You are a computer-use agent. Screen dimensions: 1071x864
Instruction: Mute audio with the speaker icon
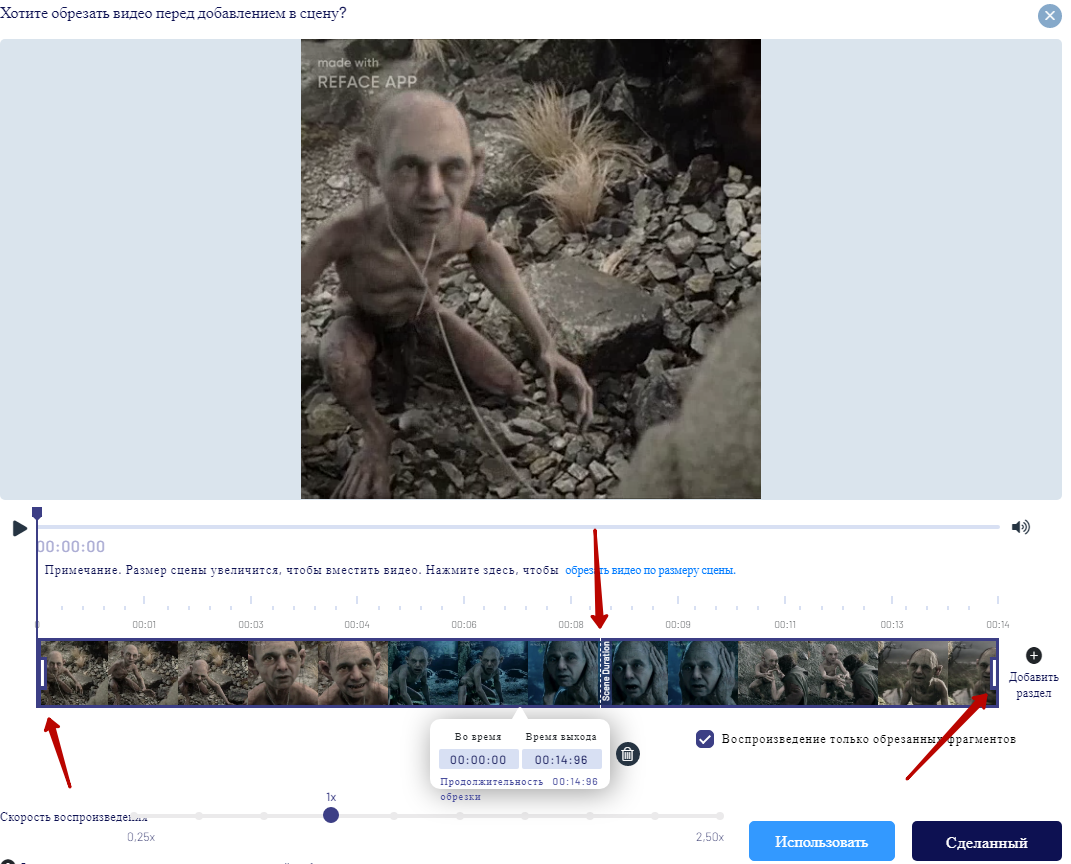coord(1020,527)
